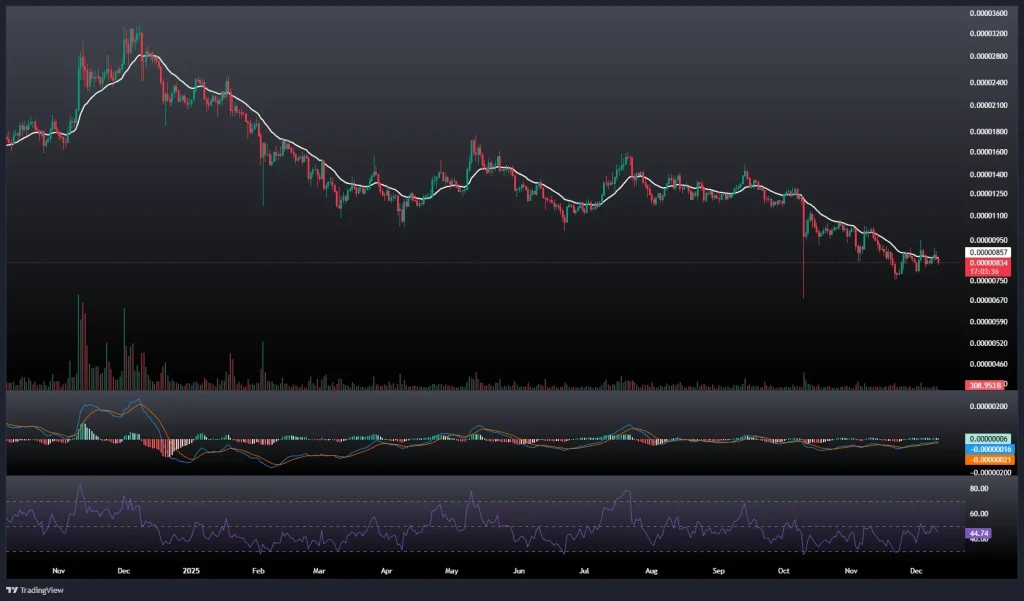
Task: Select the red current price label 0.00000834
Action: (x=988, y=262)
